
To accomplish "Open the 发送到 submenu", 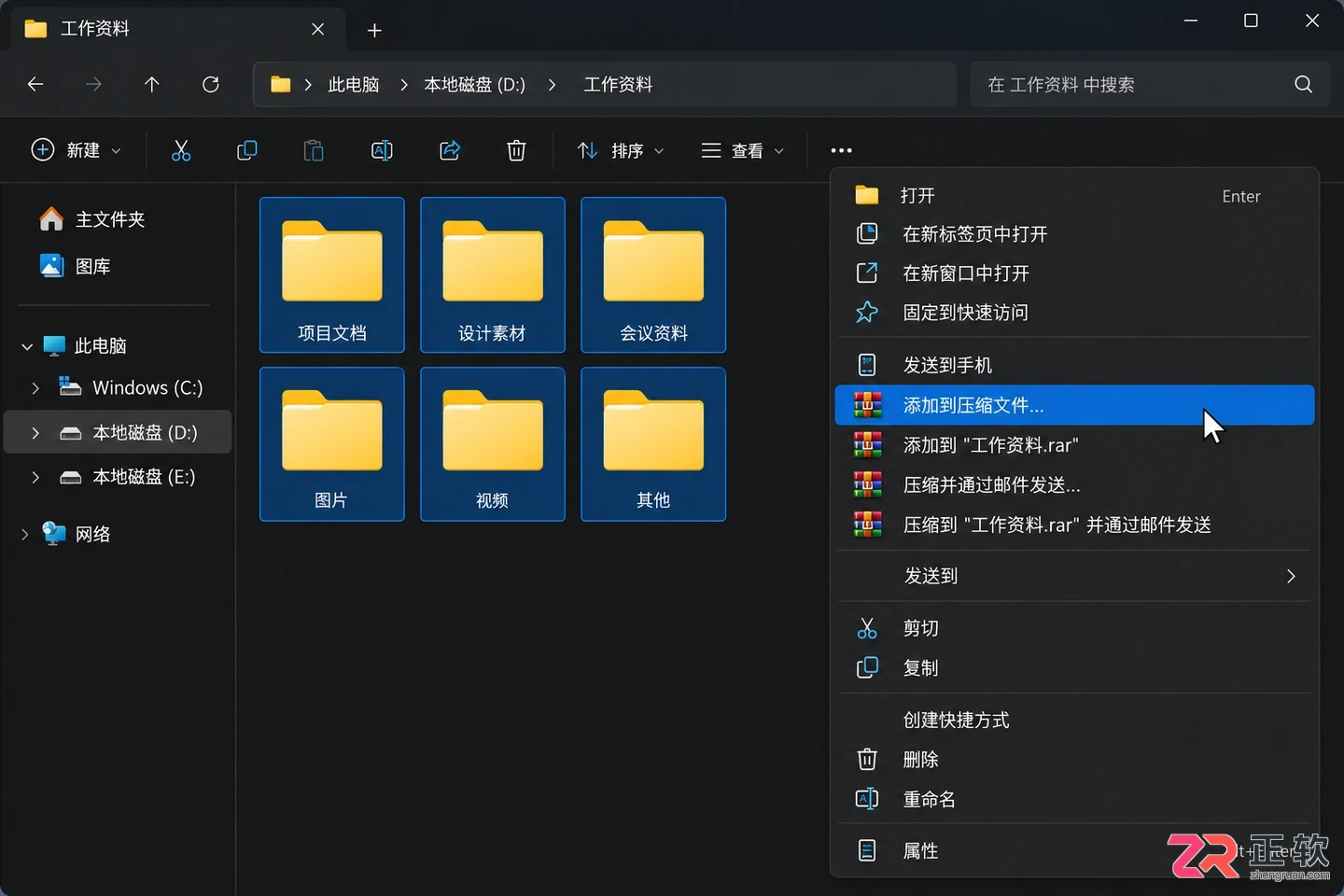I will coord(1074,576).
